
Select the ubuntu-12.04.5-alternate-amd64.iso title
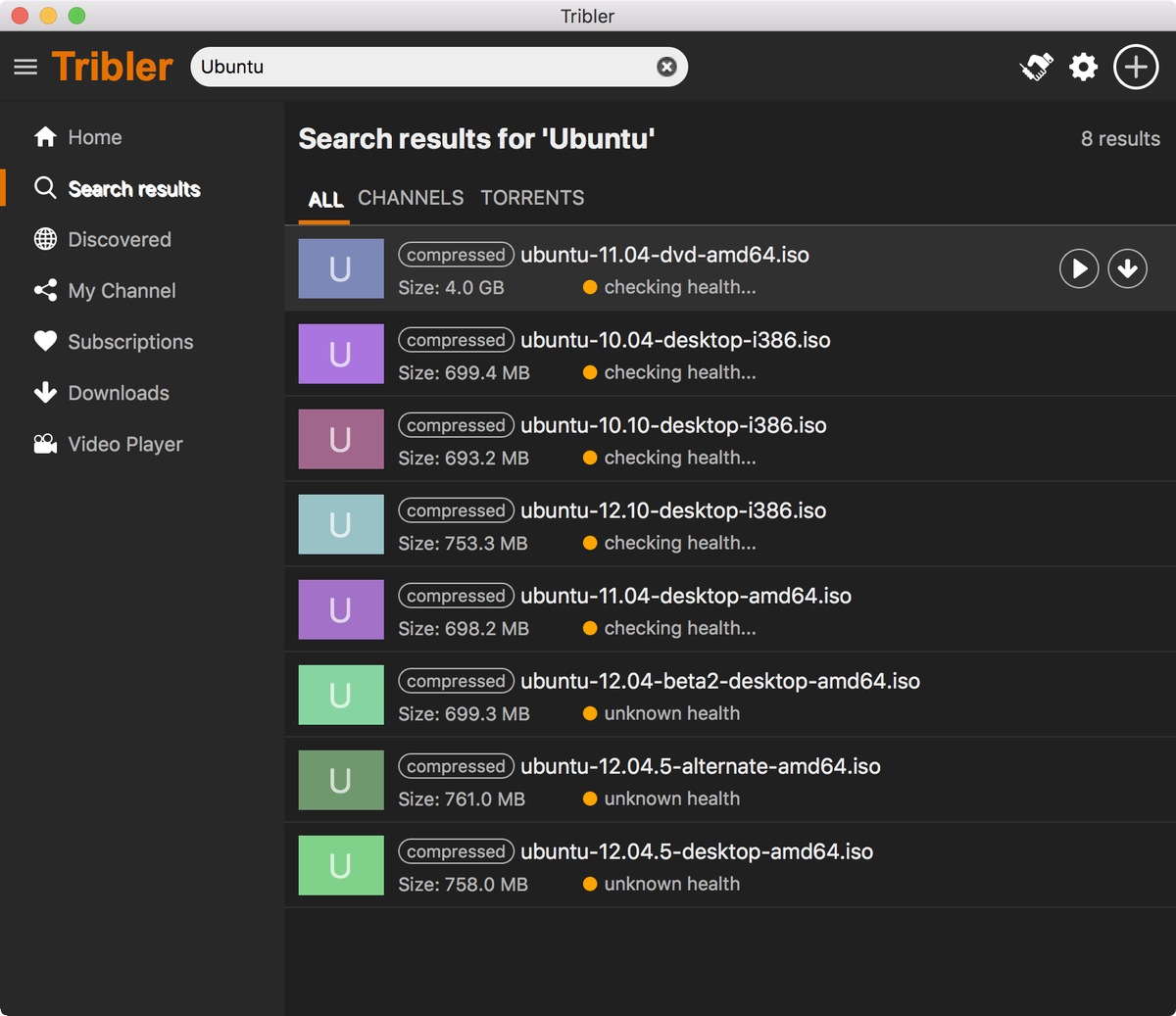701,766
